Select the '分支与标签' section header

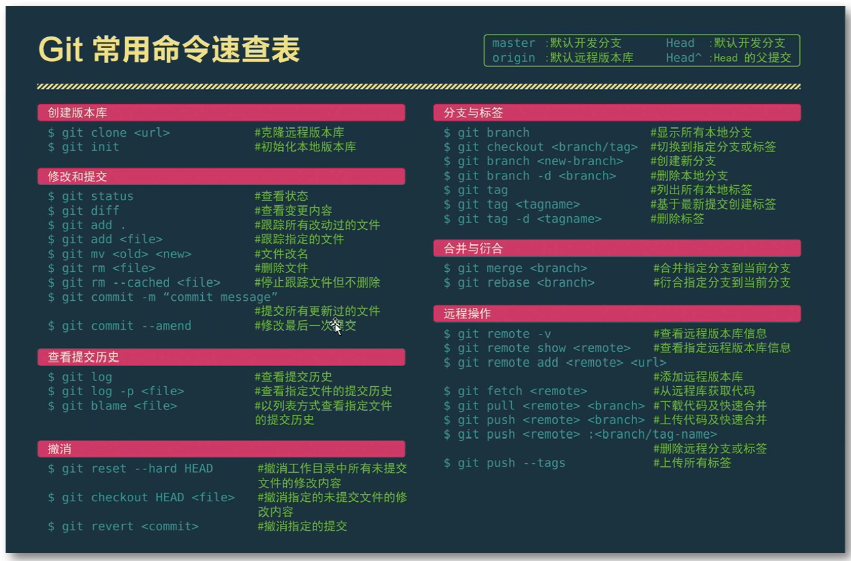coord(617,113)
